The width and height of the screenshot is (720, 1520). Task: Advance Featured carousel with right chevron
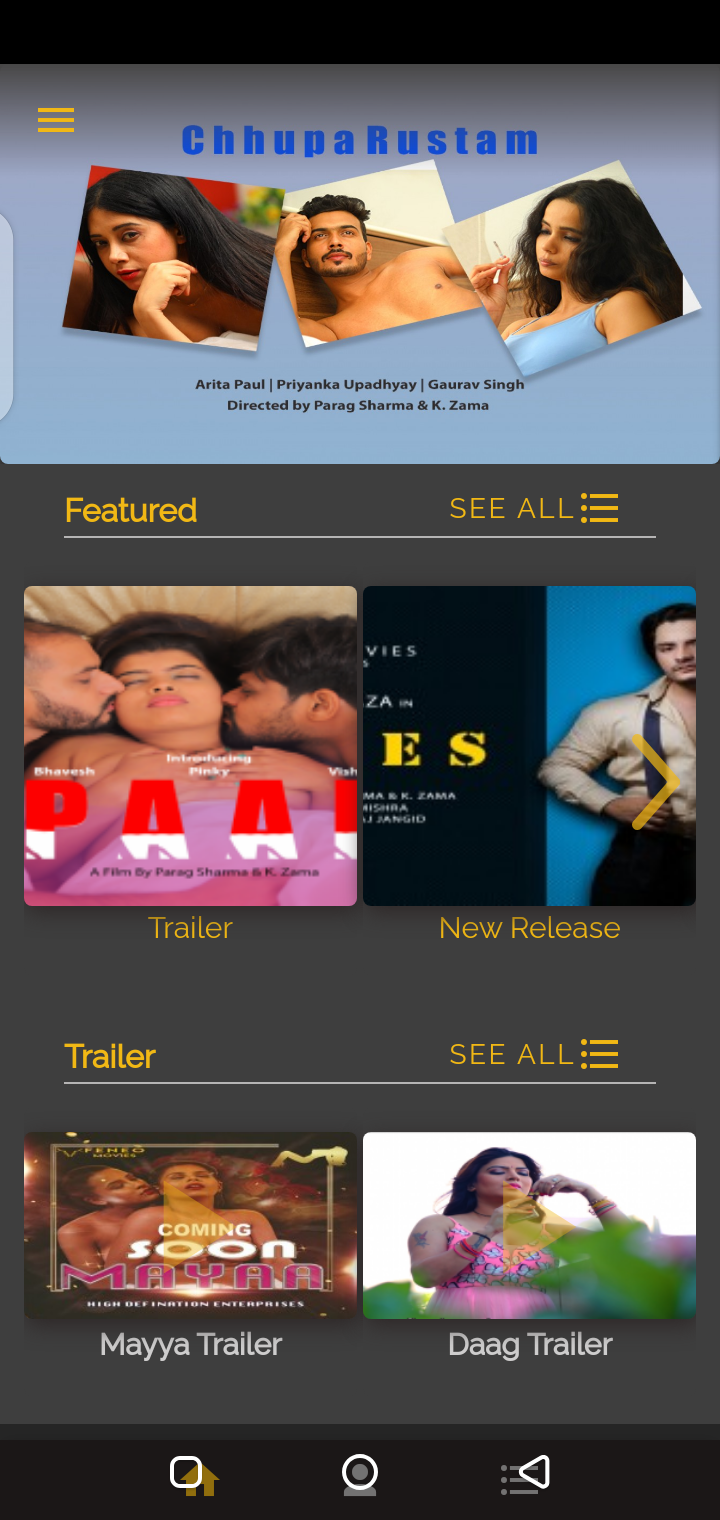tap(655, 782)
